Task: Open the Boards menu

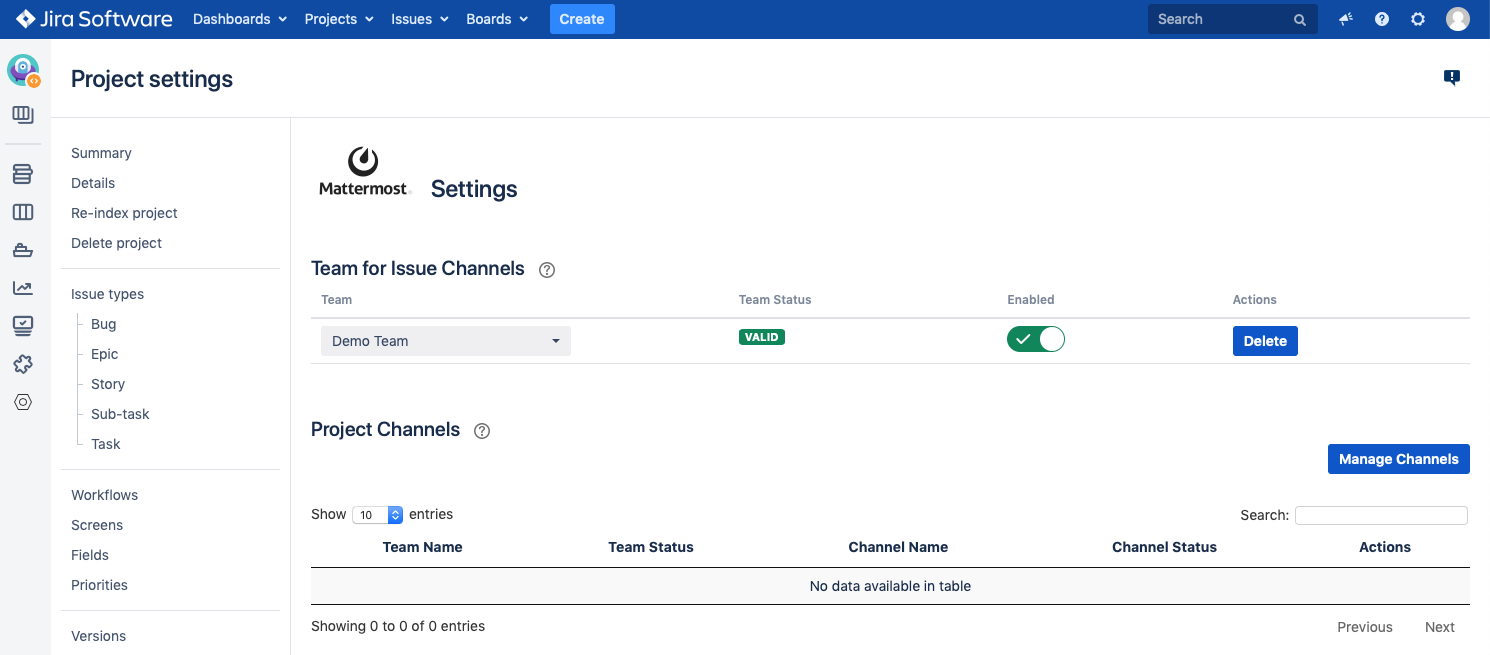Action: 497,19
